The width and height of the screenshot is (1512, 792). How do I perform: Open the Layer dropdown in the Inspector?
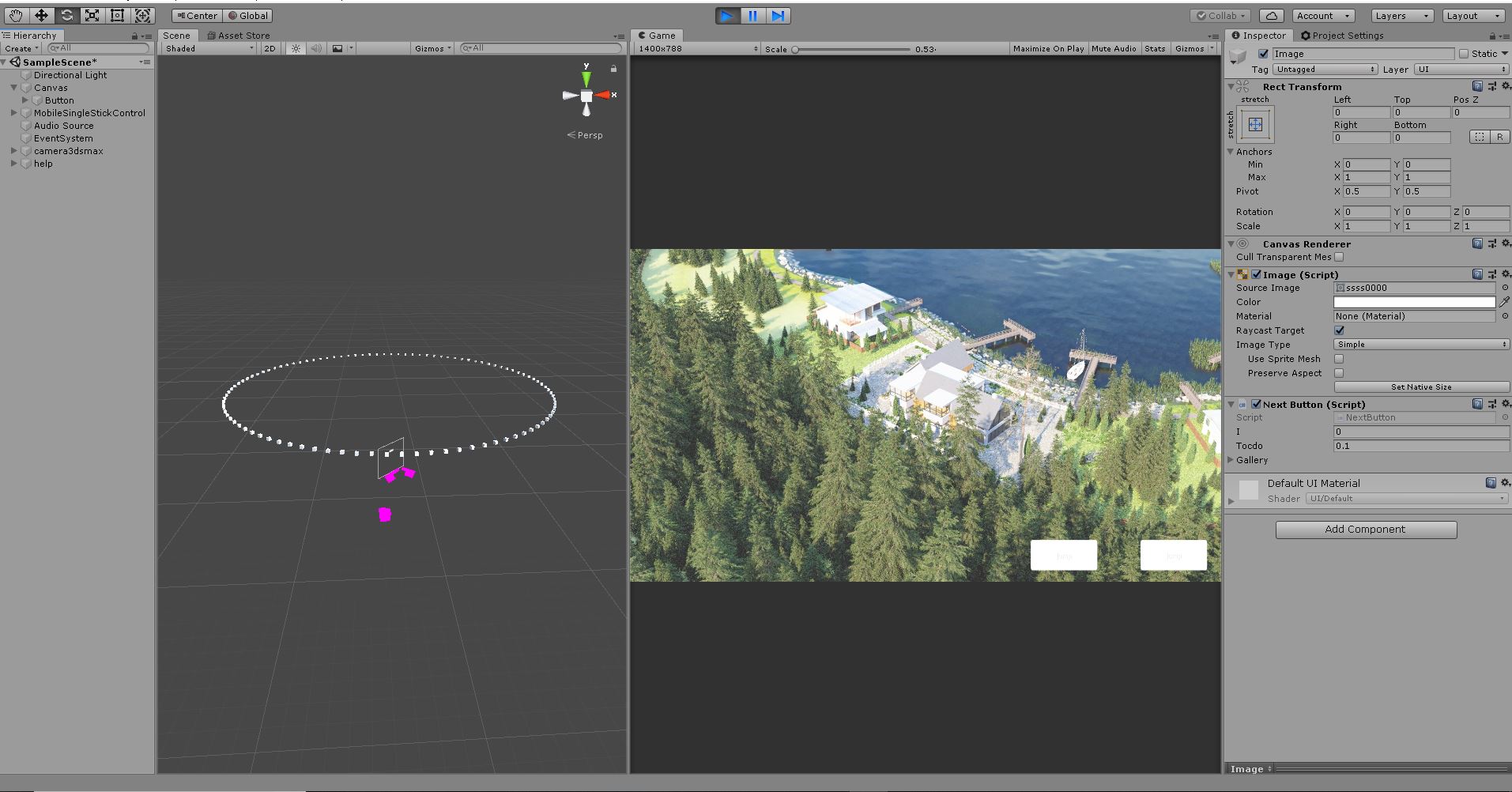click(1461, 69)
